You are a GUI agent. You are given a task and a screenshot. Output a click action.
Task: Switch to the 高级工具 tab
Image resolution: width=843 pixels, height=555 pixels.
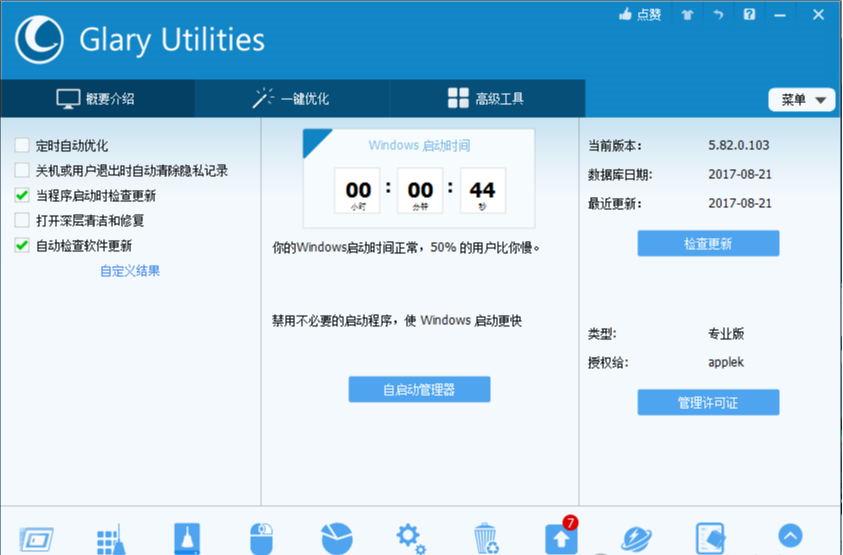(487, 98)
